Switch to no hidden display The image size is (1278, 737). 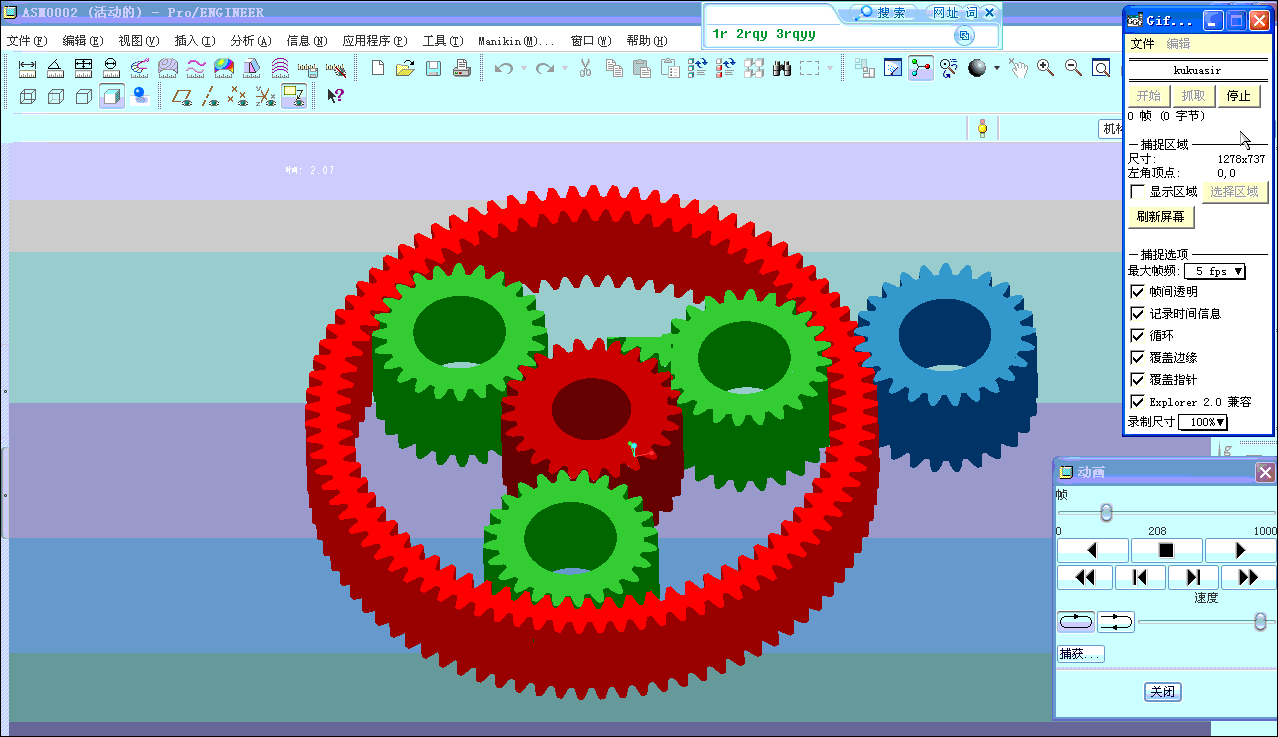pos(83,96)
